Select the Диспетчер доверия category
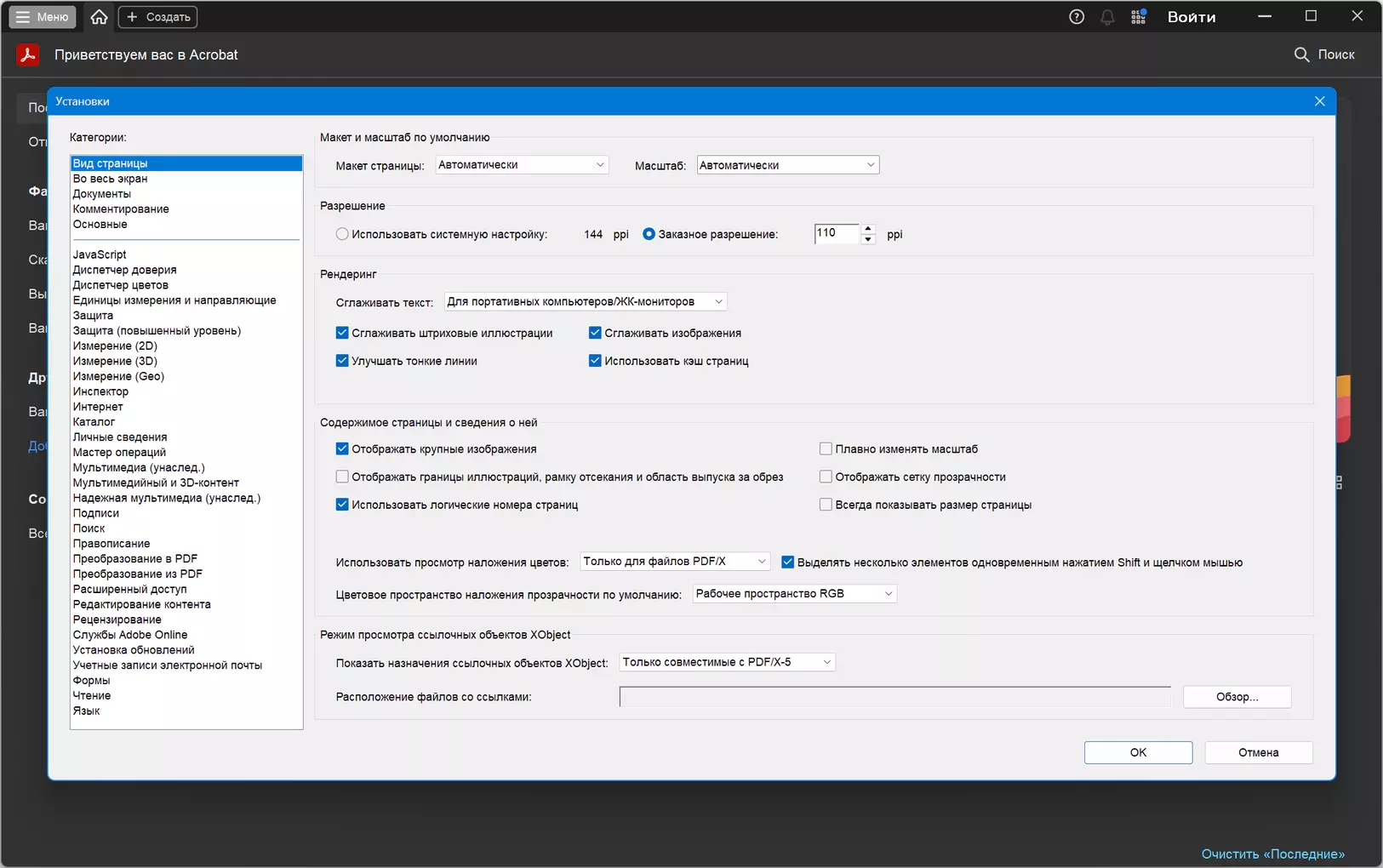The width and height of the screenshot is (1383, 868). coord(186,270)
